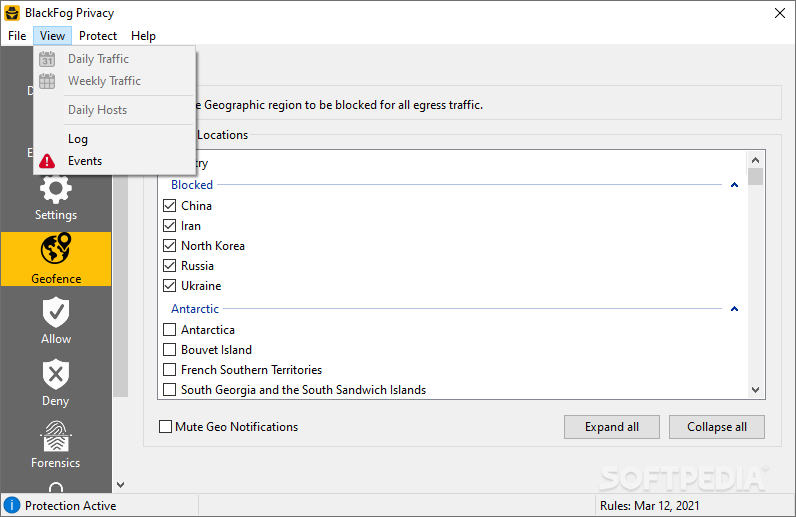The height and width of the screenshot is (517, 796).
Task: Open the File menu
Action: coord(17,36)
